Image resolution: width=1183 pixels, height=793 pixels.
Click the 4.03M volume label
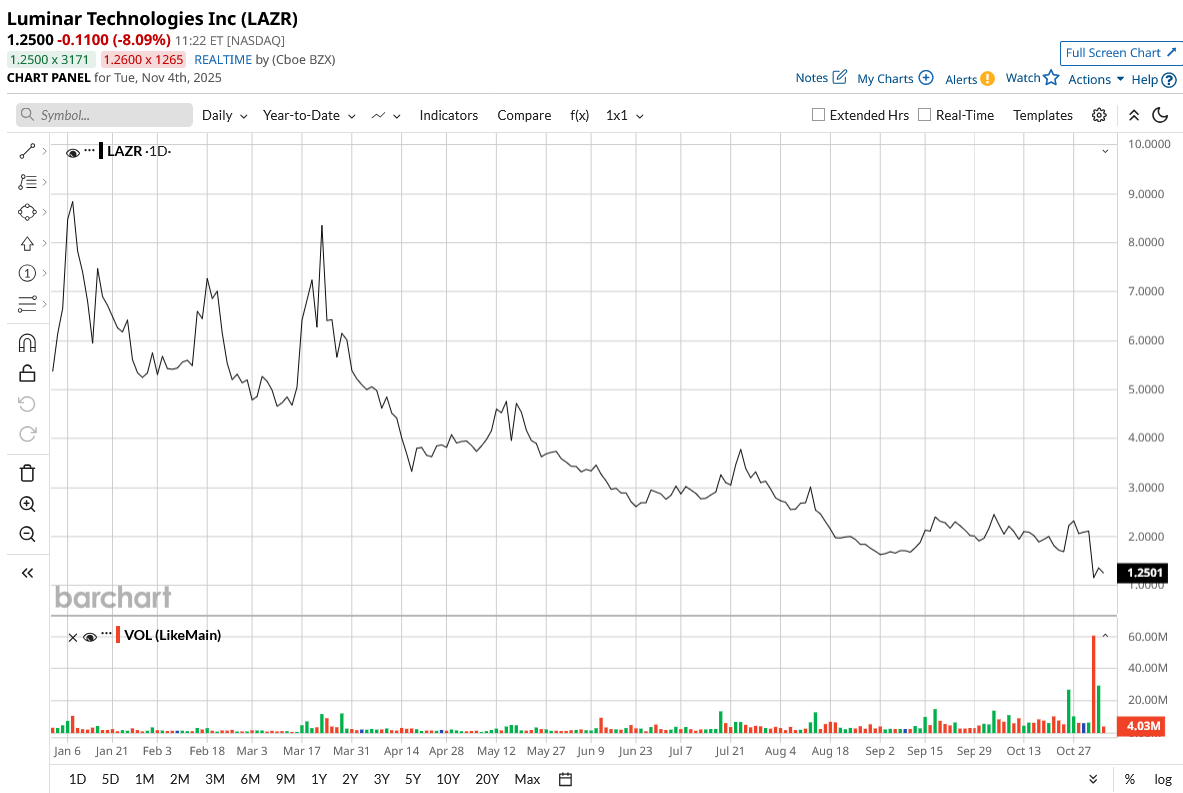pos(1141,726)
